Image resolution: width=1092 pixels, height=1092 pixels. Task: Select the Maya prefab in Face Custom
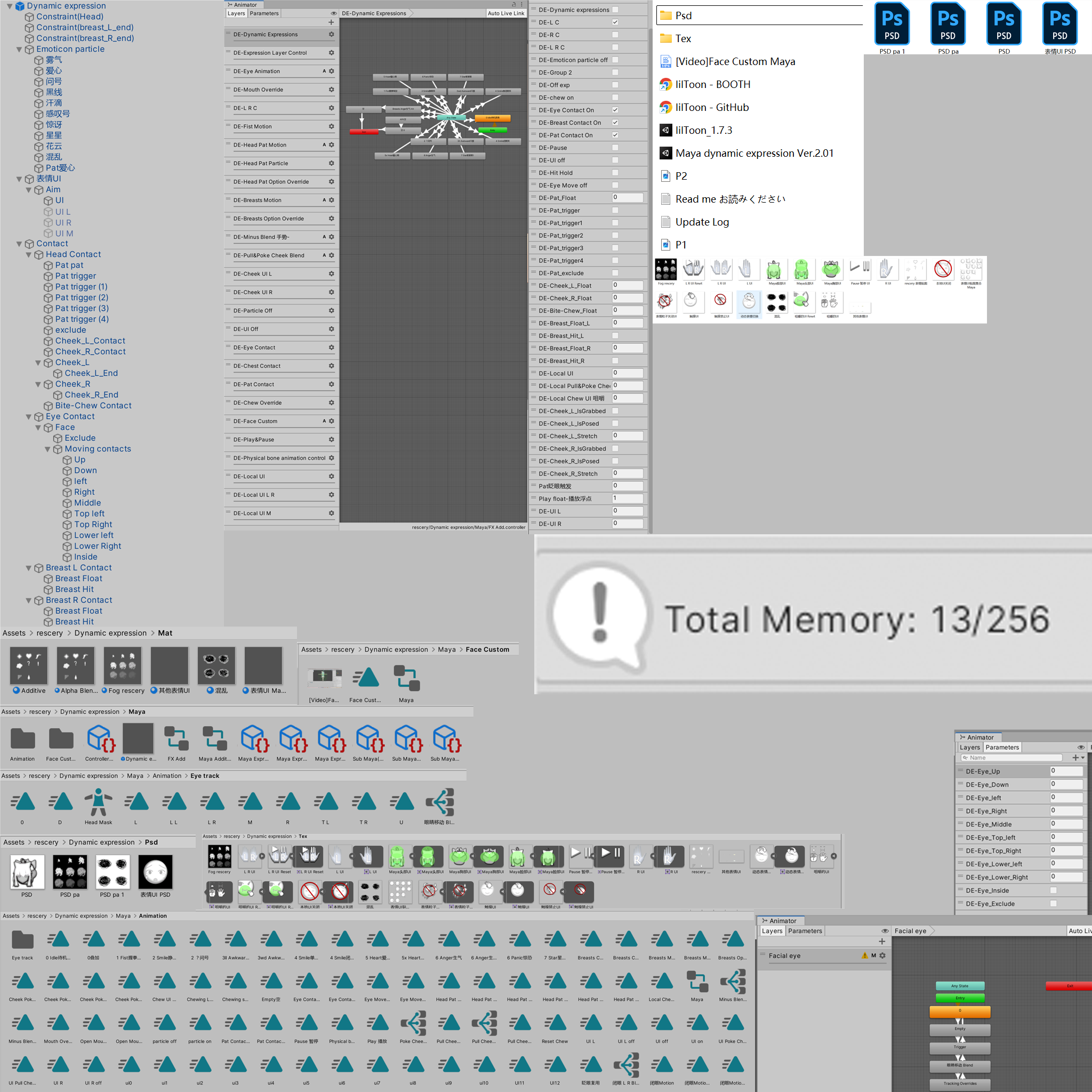[x=406, y=678]
